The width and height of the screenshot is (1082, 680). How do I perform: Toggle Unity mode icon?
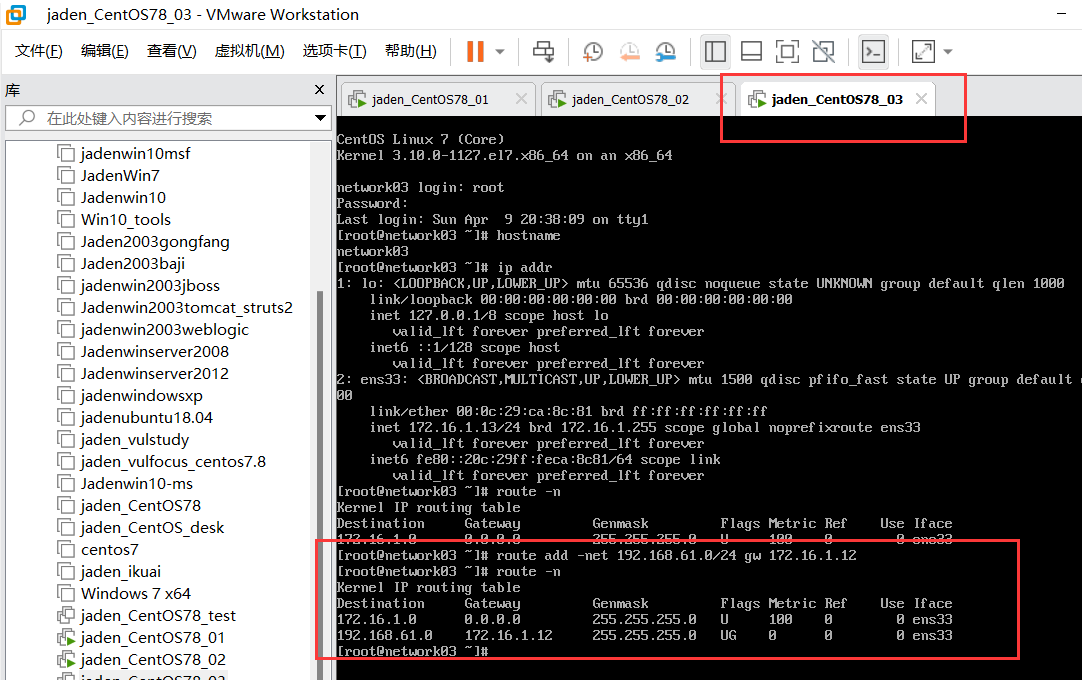coord(823,51)
